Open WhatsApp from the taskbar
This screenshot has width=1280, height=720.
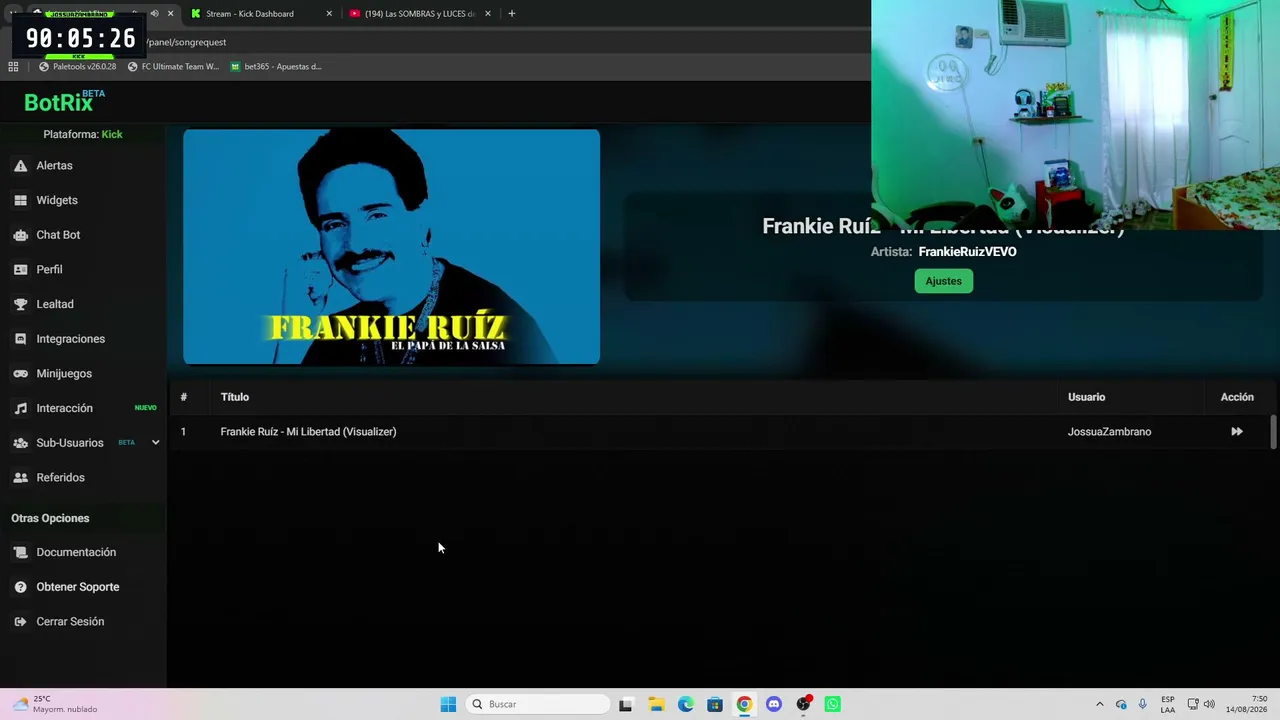click(x=833, y=705)
